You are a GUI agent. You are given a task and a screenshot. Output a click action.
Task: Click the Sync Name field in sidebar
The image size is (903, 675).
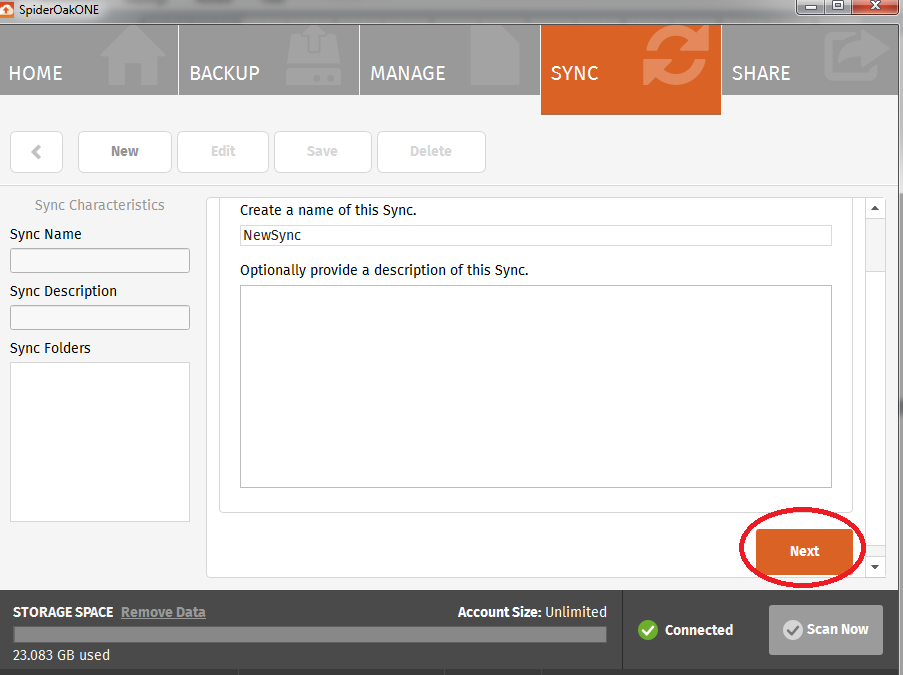pos(100,260)
